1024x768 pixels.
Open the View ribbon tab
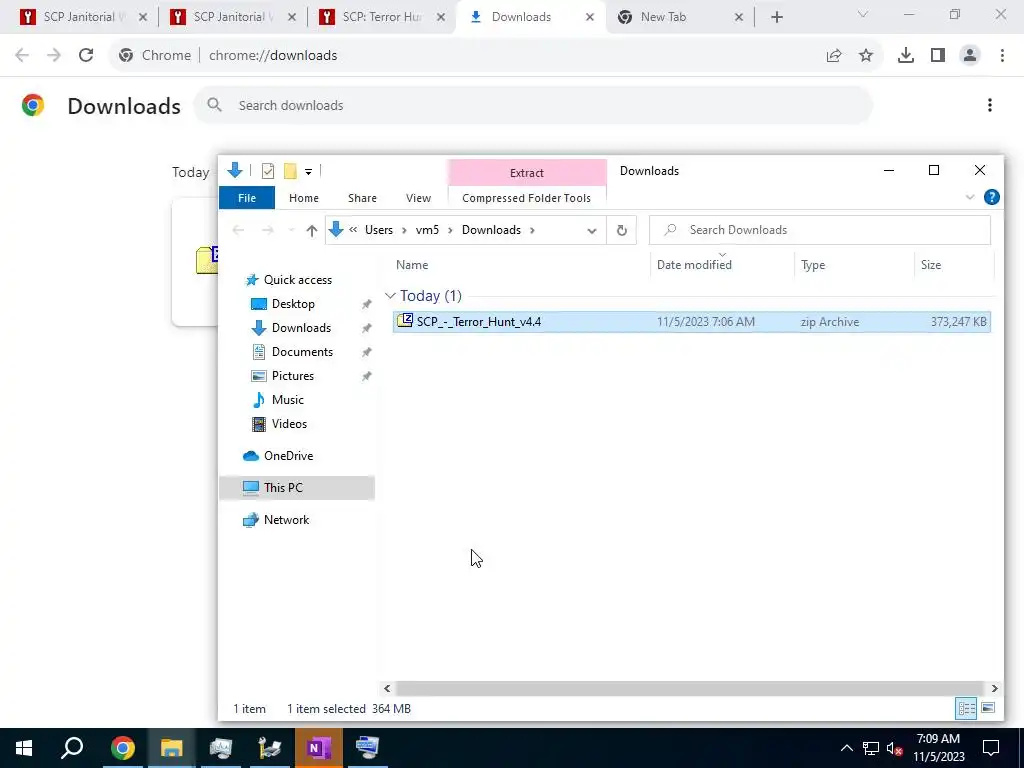(x=418, y=198)
